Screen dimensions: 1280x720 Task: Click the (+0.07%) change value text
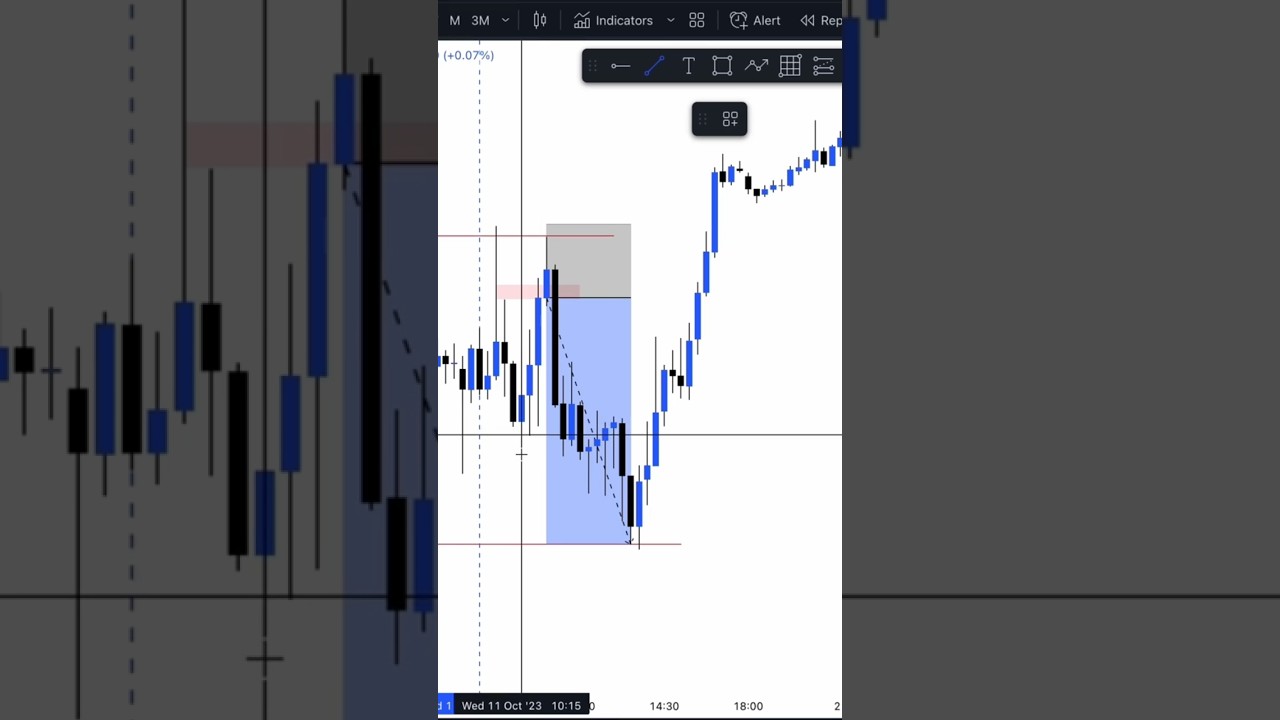[x=468, y=55]
